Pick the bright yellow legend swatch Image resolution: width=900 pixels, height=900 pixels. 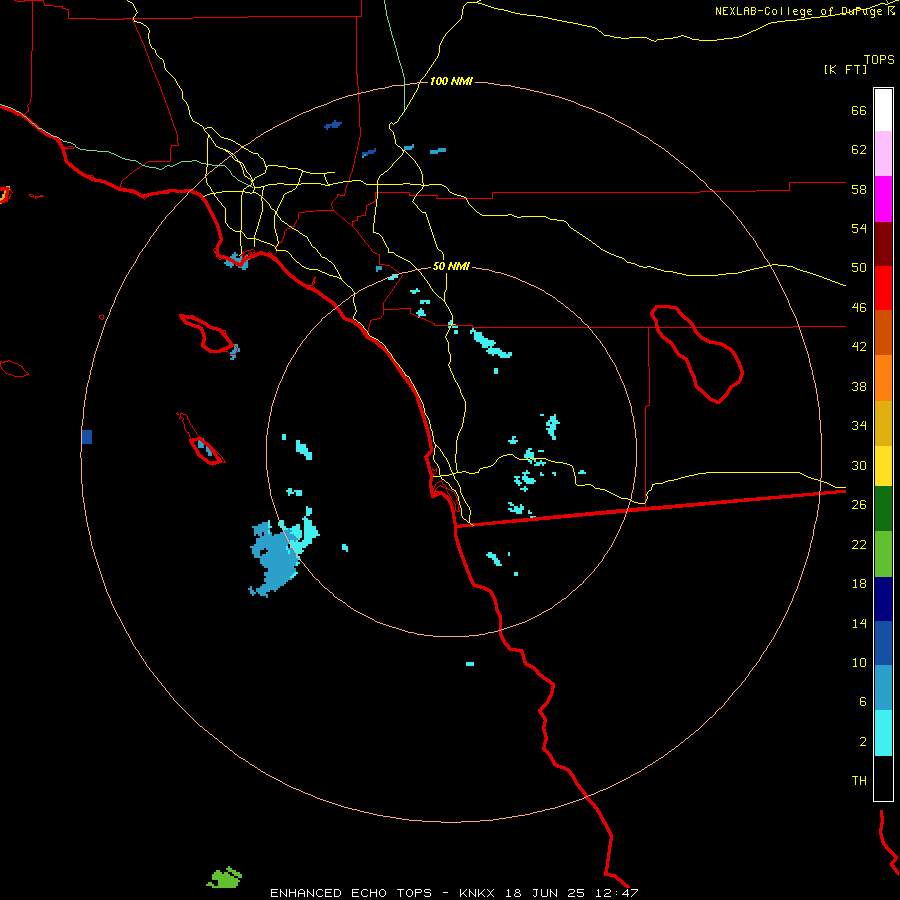coord(883,466)
